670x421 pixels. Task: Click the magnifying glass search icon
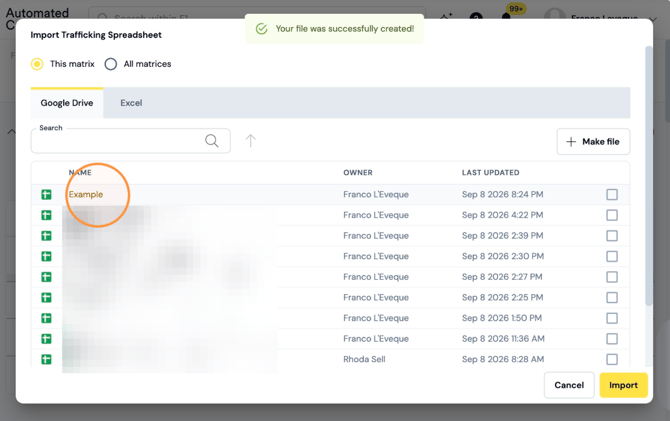(212, 141)
